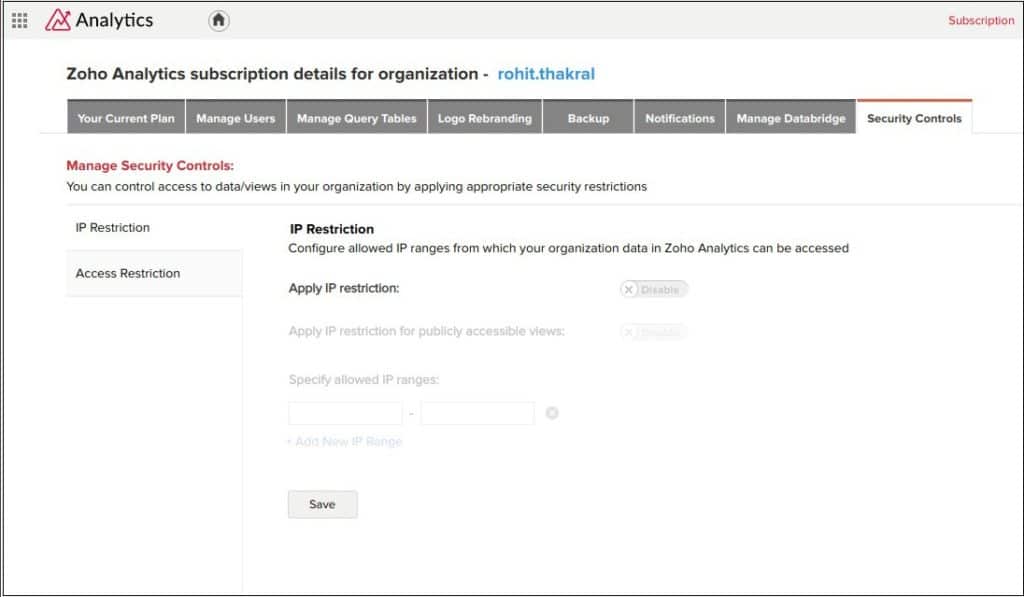Image resolution: width=1024 pixels, height=597 pixels.
Task: Click the Add New IP Range link
Action: [x=345, y=442]
